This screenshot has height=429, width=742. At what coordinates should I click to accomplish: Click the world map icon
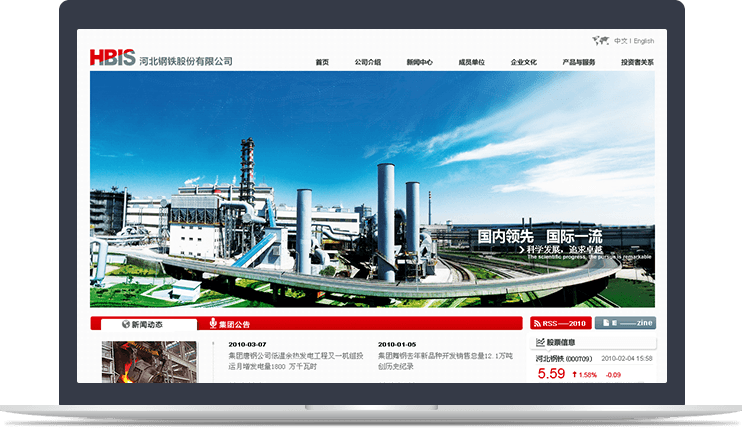click(x=600, y=41)
